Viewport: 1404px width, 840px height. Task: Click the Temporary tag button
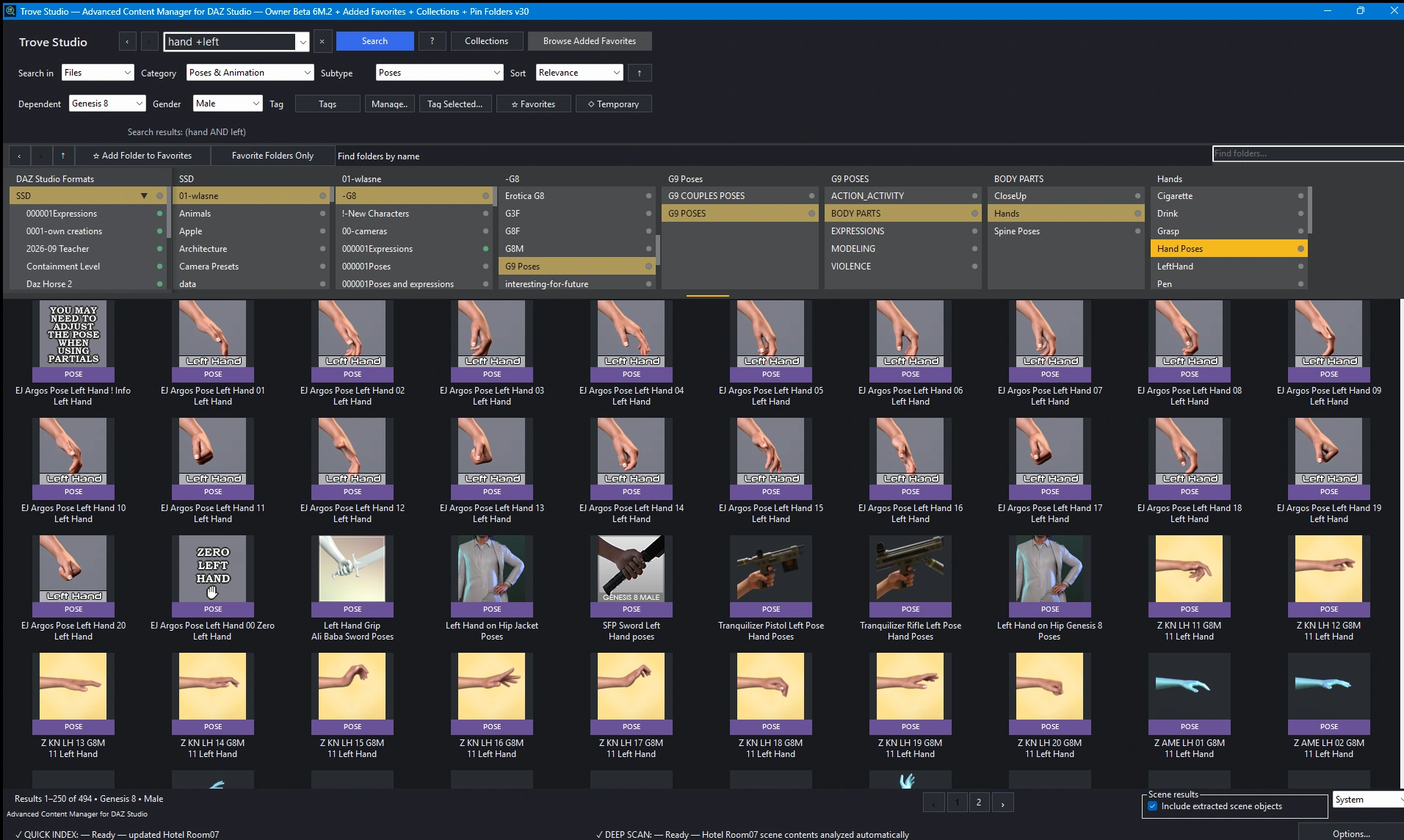tap(613, 104)
